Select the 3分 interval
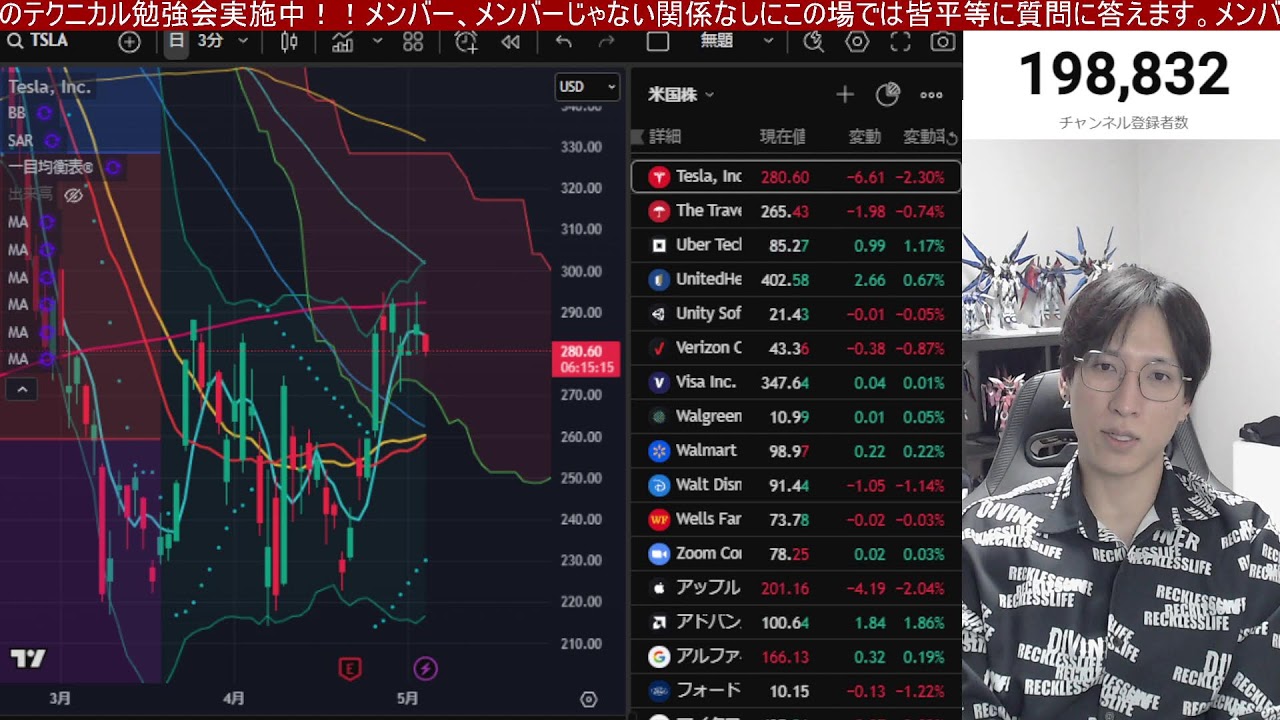Screen dimensions: 1280x720 [x=209, y=41]
